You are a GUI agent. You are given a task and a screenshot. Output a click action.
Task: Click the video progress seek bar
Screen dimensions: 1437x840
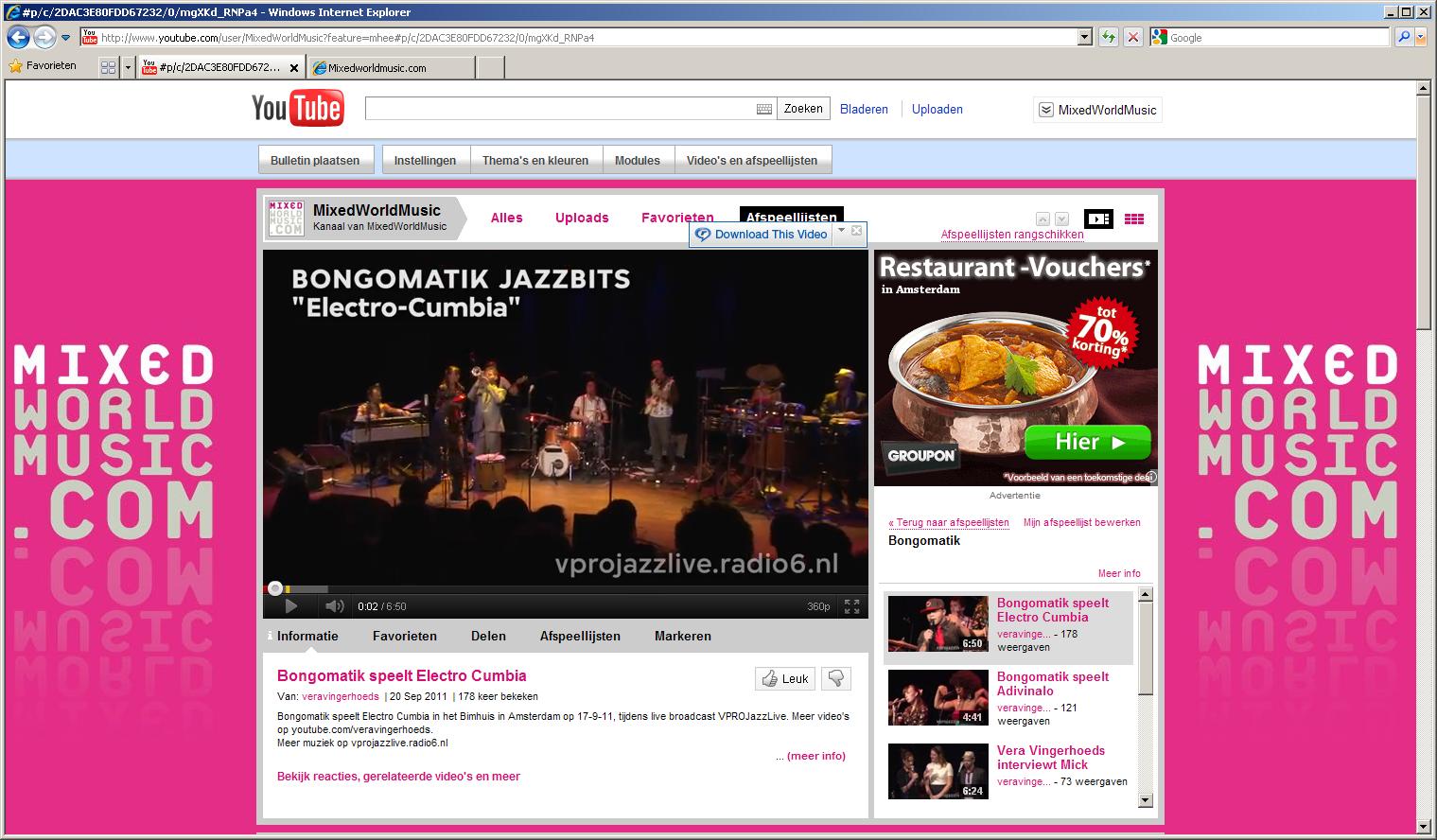pyautogui.click(x=565, y=588)
